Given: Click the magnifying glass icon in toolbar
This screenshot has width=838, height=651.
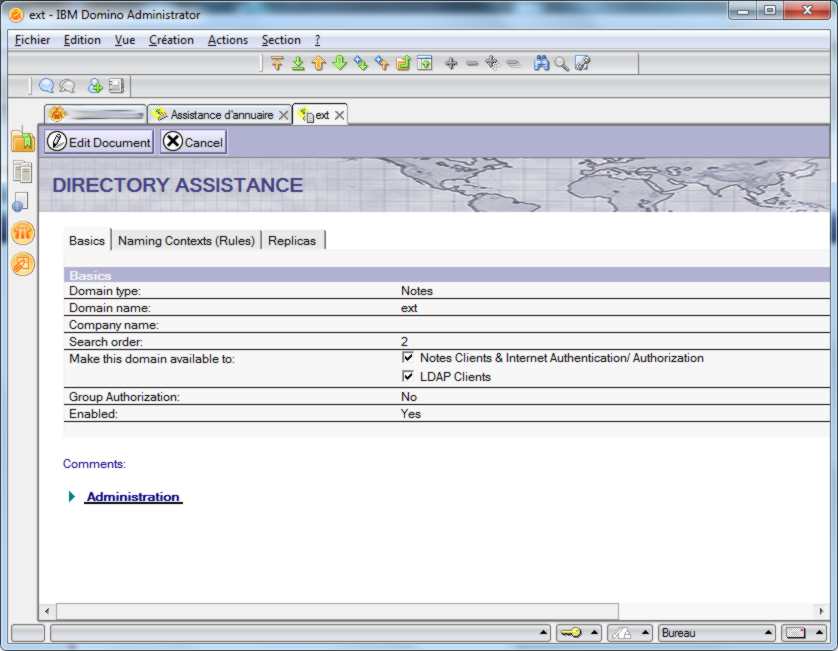Looking at the screenshot, I should (562, 64).
